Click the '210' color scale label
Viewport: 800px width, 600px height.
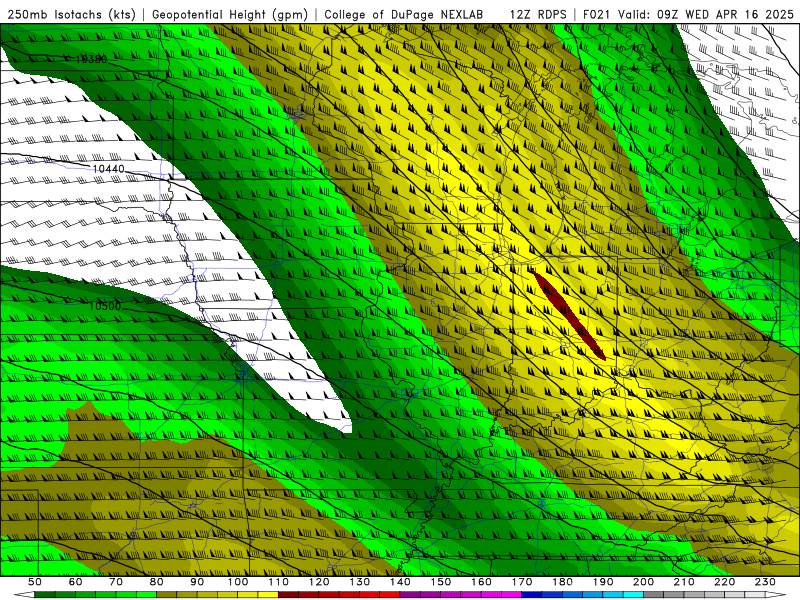click(684, 582)
